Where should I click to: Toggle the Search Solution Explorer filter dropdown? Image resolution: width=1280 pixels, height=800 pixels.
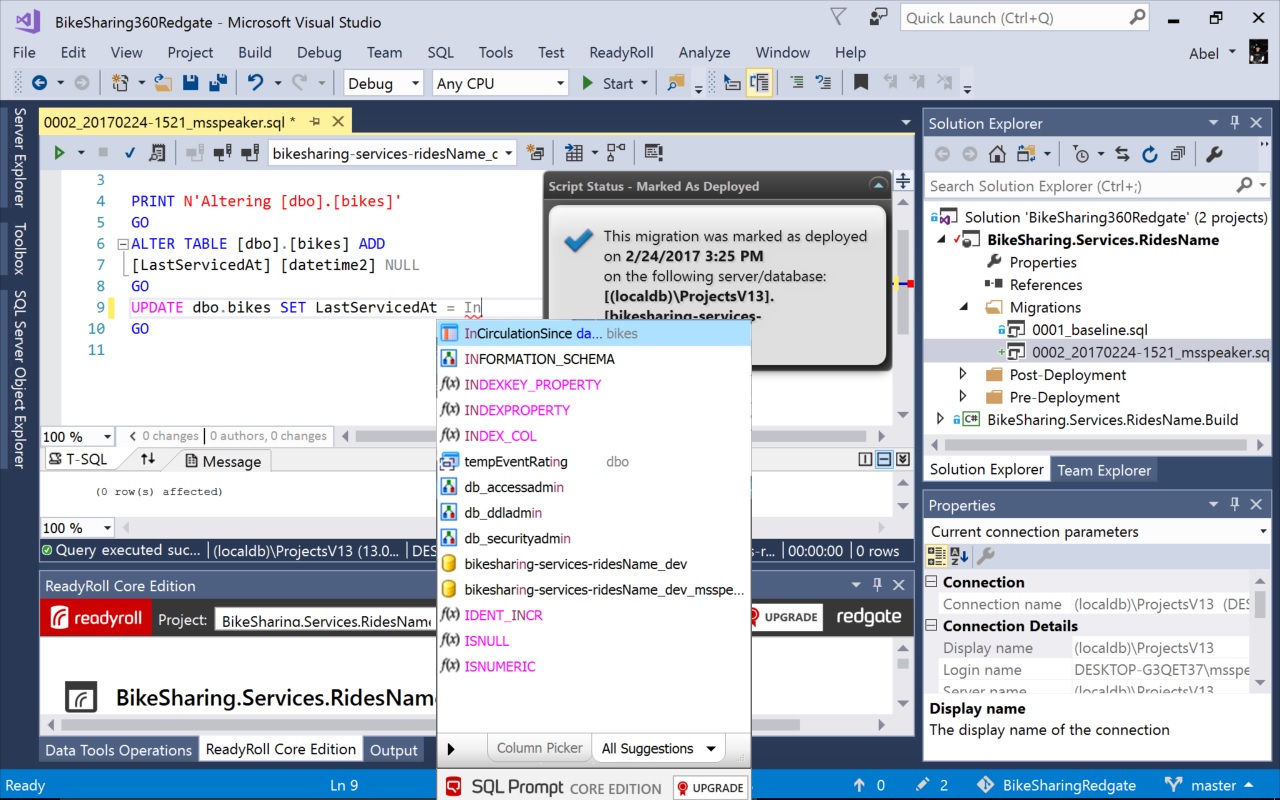1262,186
